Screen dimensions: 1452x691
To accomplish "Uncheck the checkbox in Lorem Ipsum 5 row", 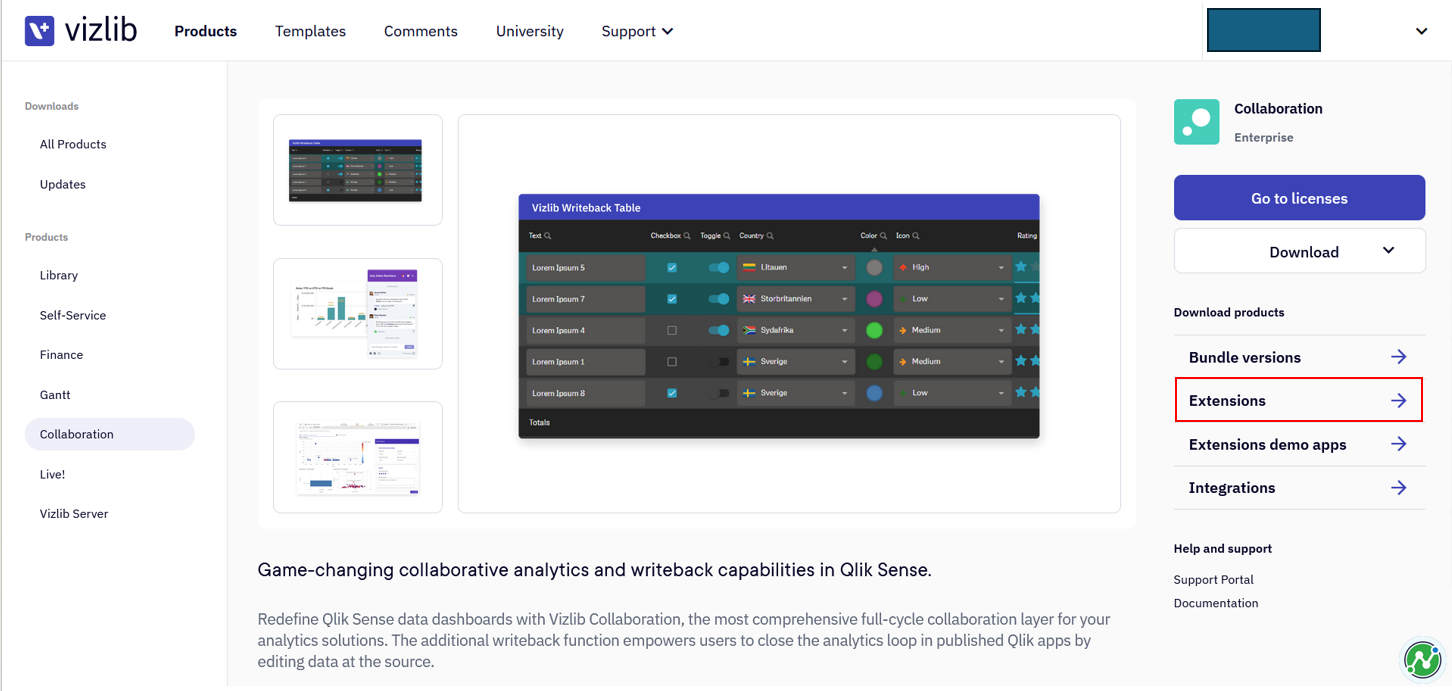I will [672, 268].
